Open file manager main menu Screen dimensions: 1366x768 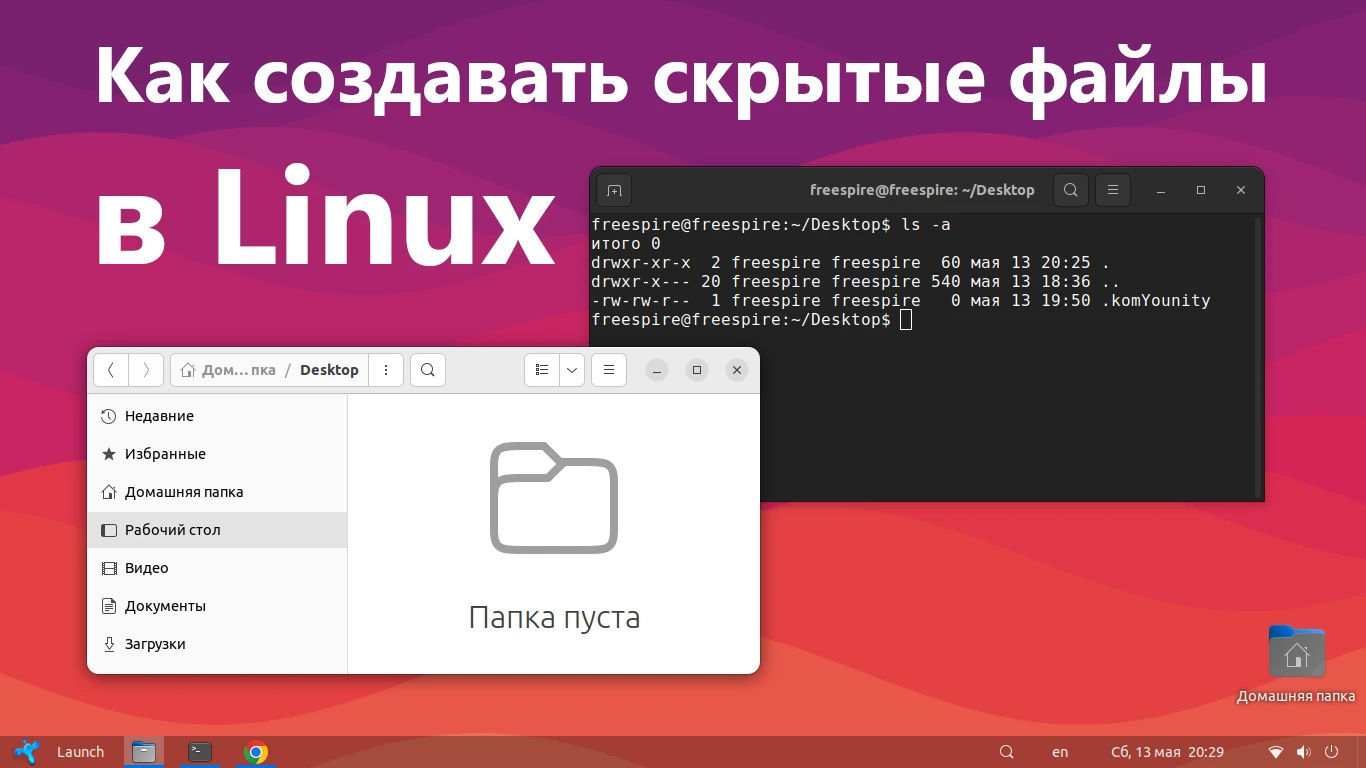609,370
